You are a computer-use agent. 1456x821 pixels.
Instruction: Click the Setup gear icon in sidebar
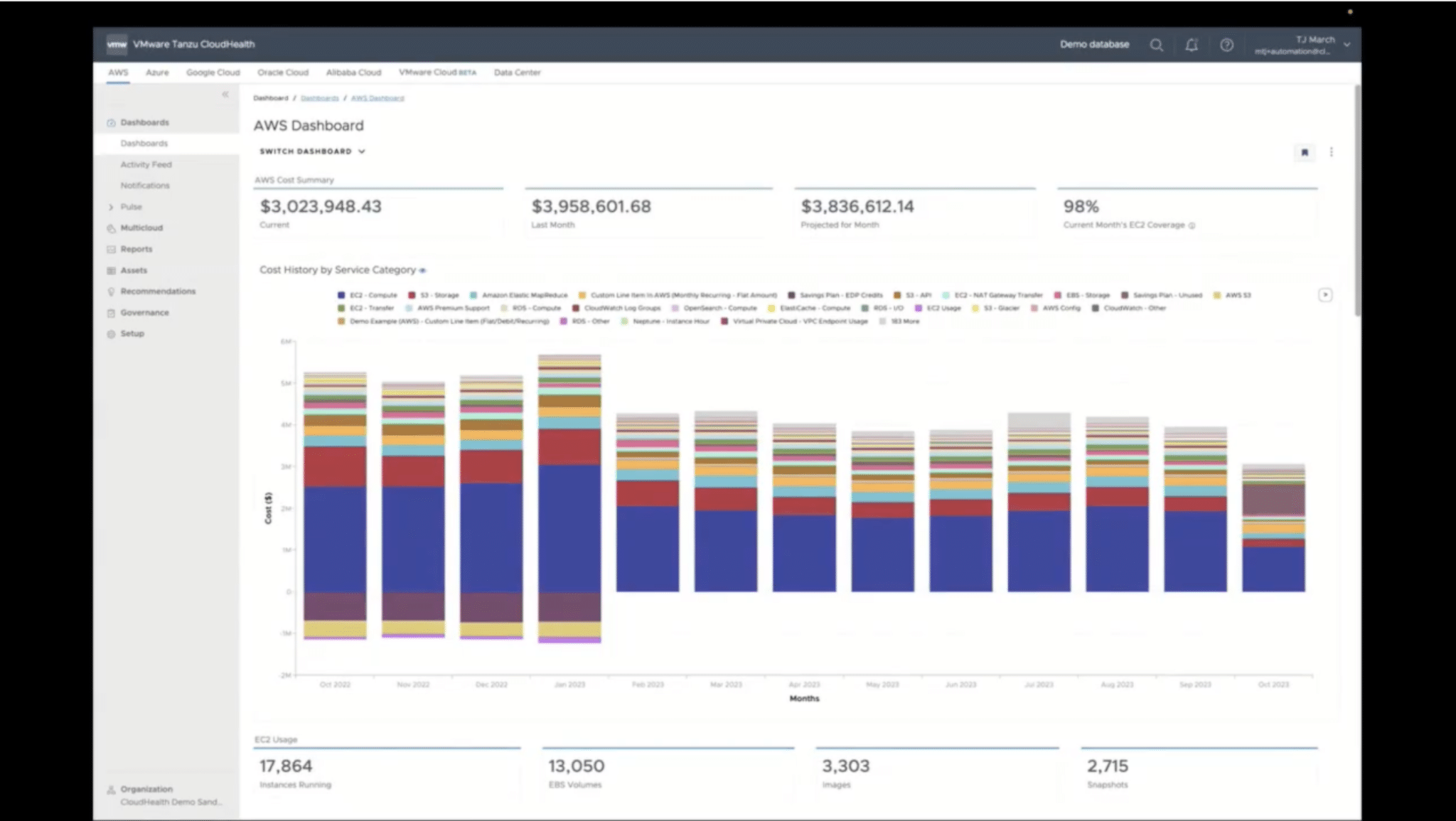coord(111,334)
